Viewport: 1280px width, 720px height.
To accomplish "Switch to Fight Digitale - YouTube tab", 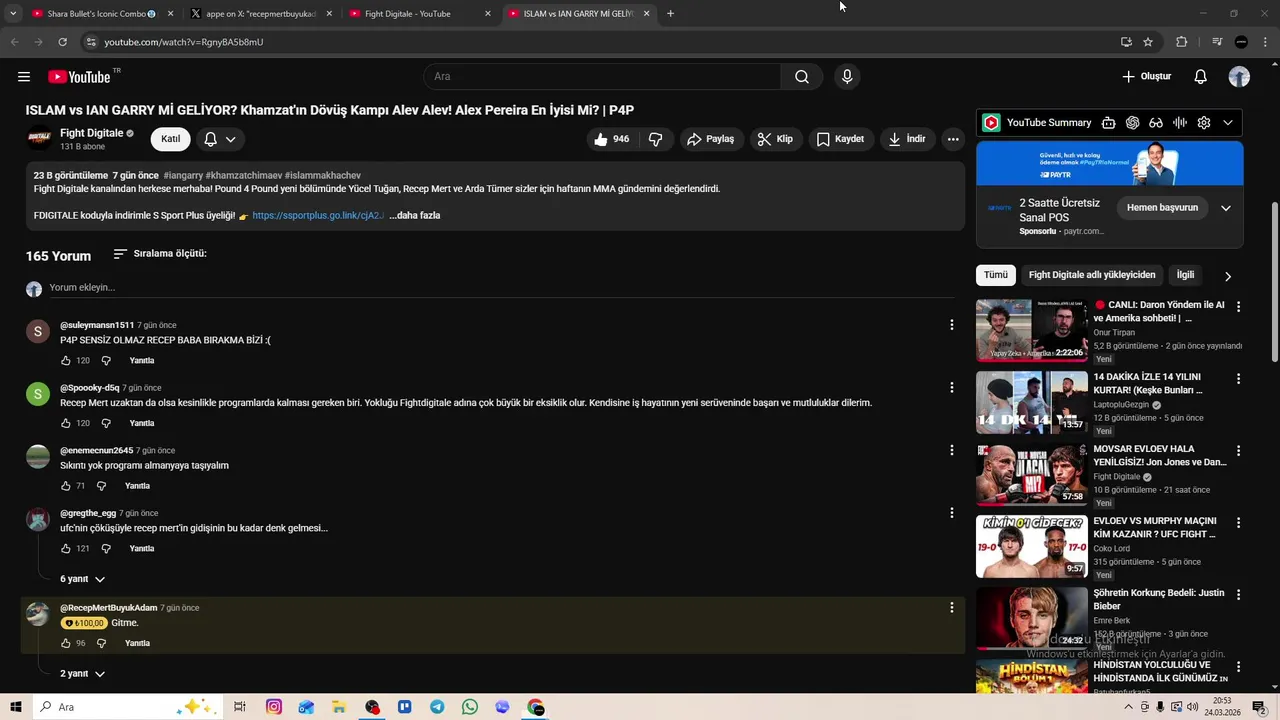I will pyautogui.click(x=419, y=14).
